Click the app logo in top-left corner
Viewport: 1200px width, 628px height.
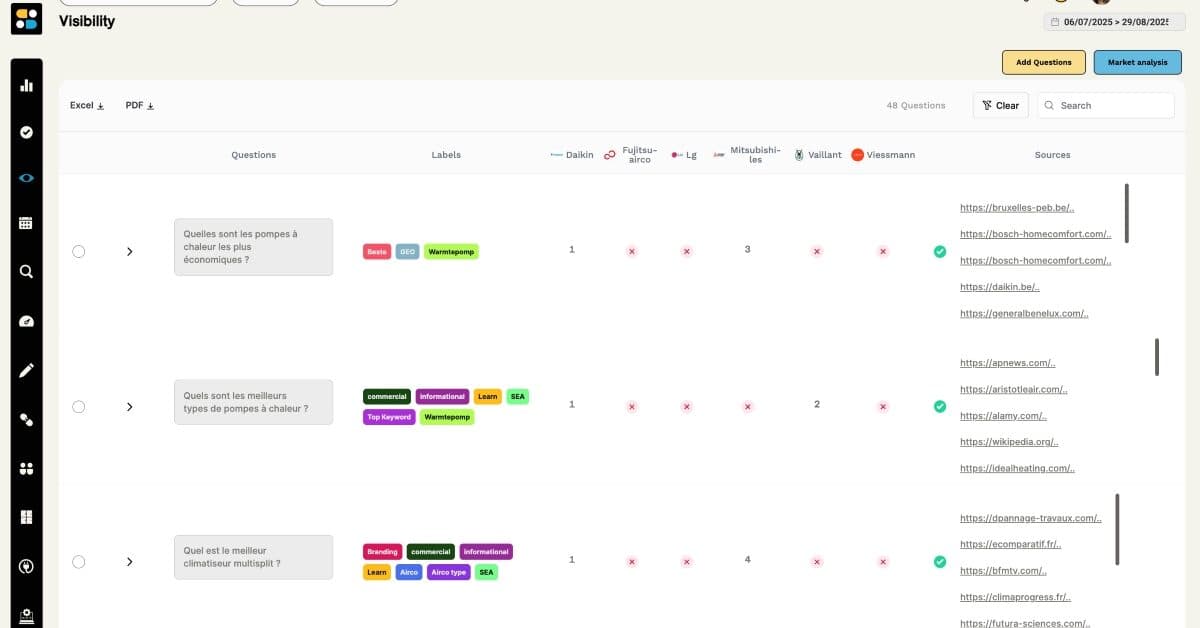click(27, 18)
